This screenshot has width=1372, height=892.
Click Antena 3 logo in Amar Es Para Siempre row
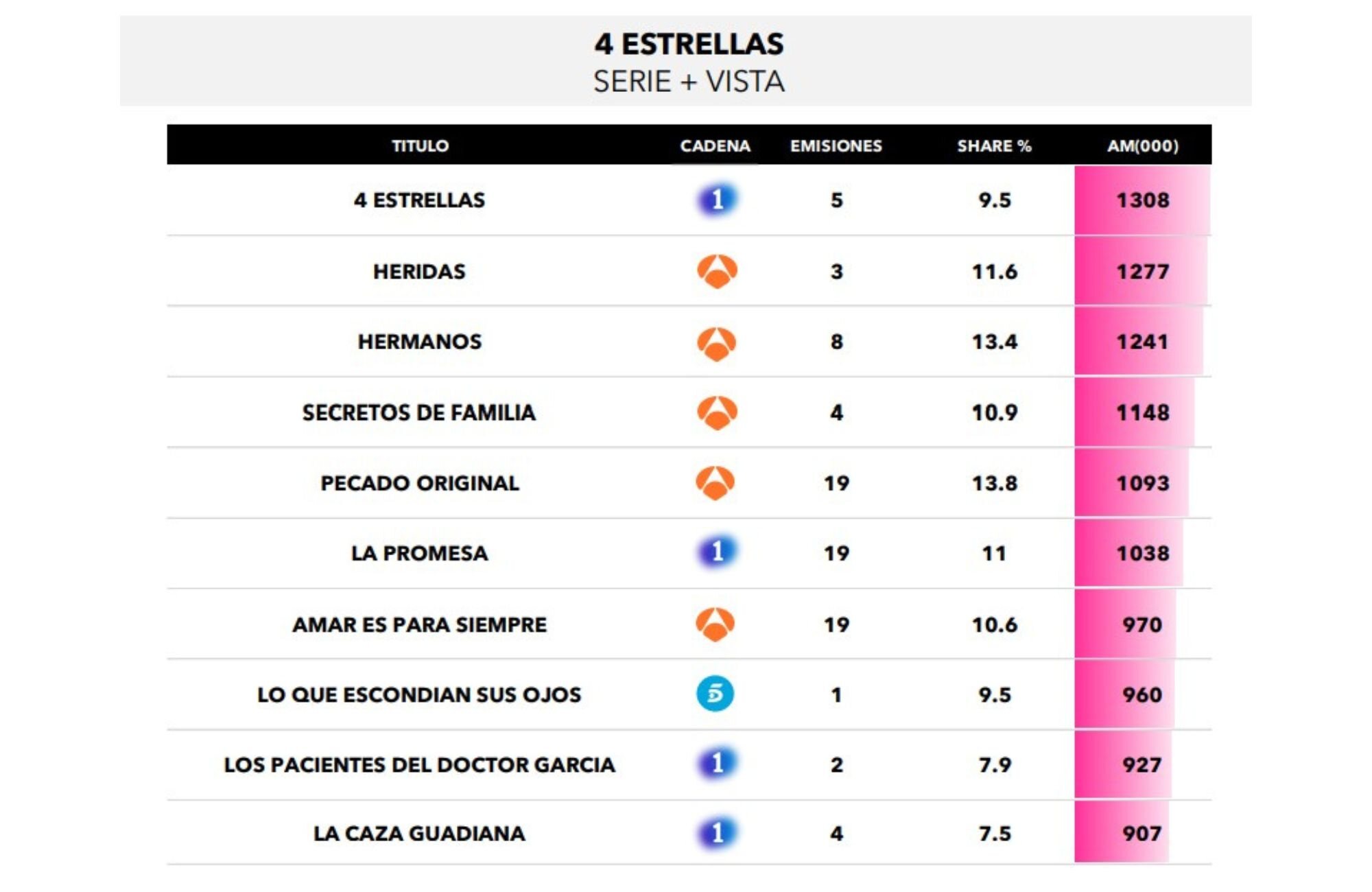pyautogui.click(x=715, y=624)
